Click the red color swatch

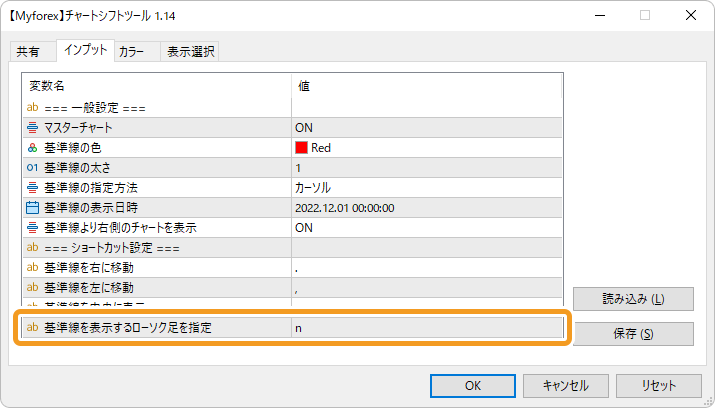click(x=301, y=148)
